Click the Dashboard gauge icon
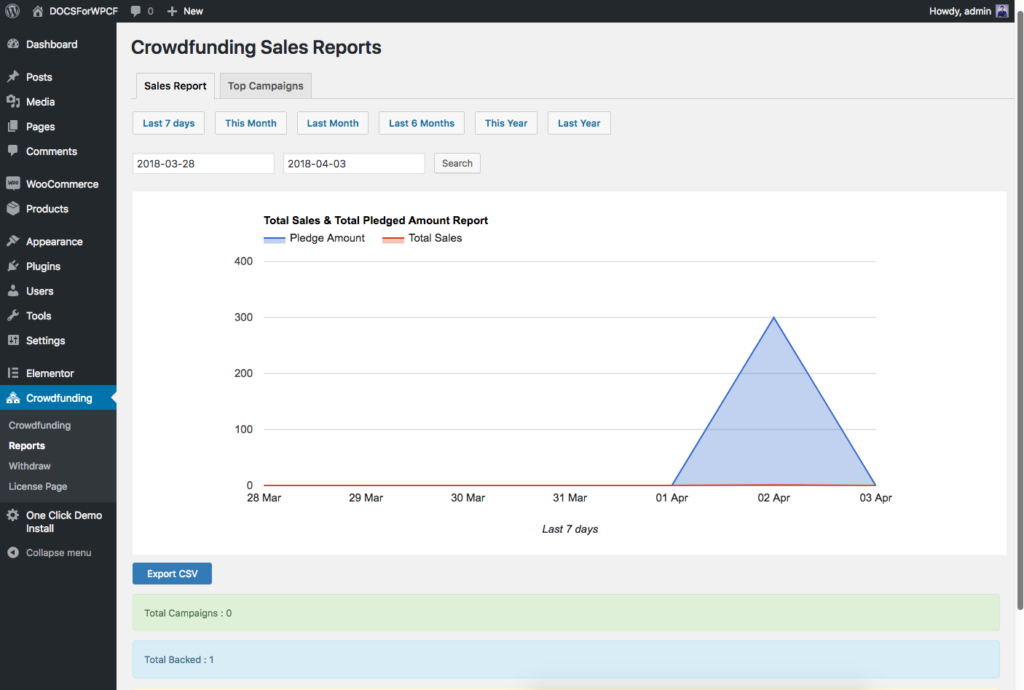 pyautogui.click(x=13, y=45)
